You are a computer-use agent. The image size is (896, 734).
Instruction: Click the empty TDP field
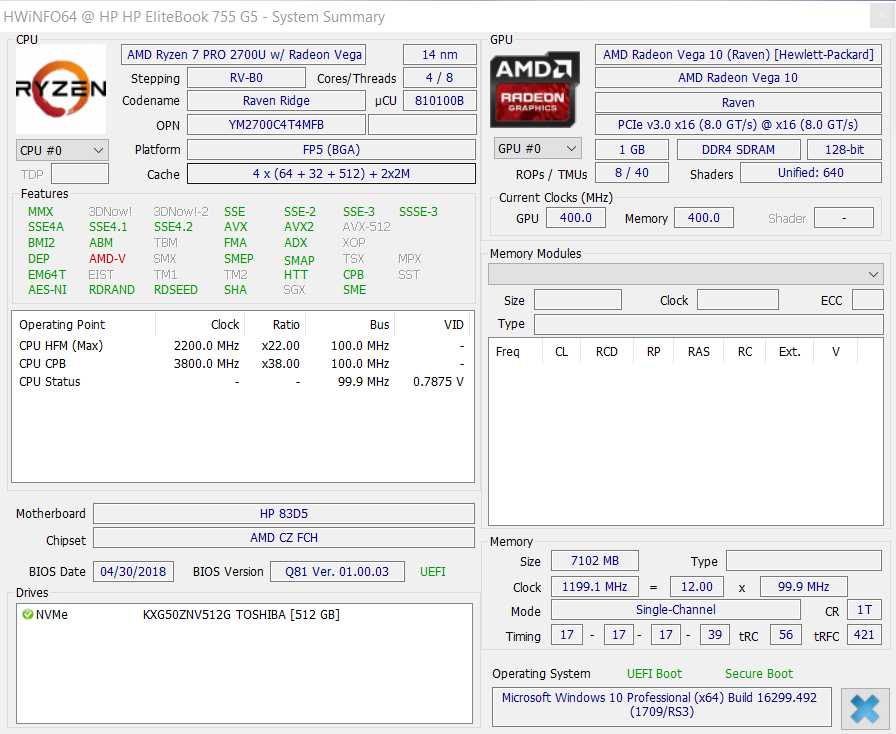click(x=80, y=174)
